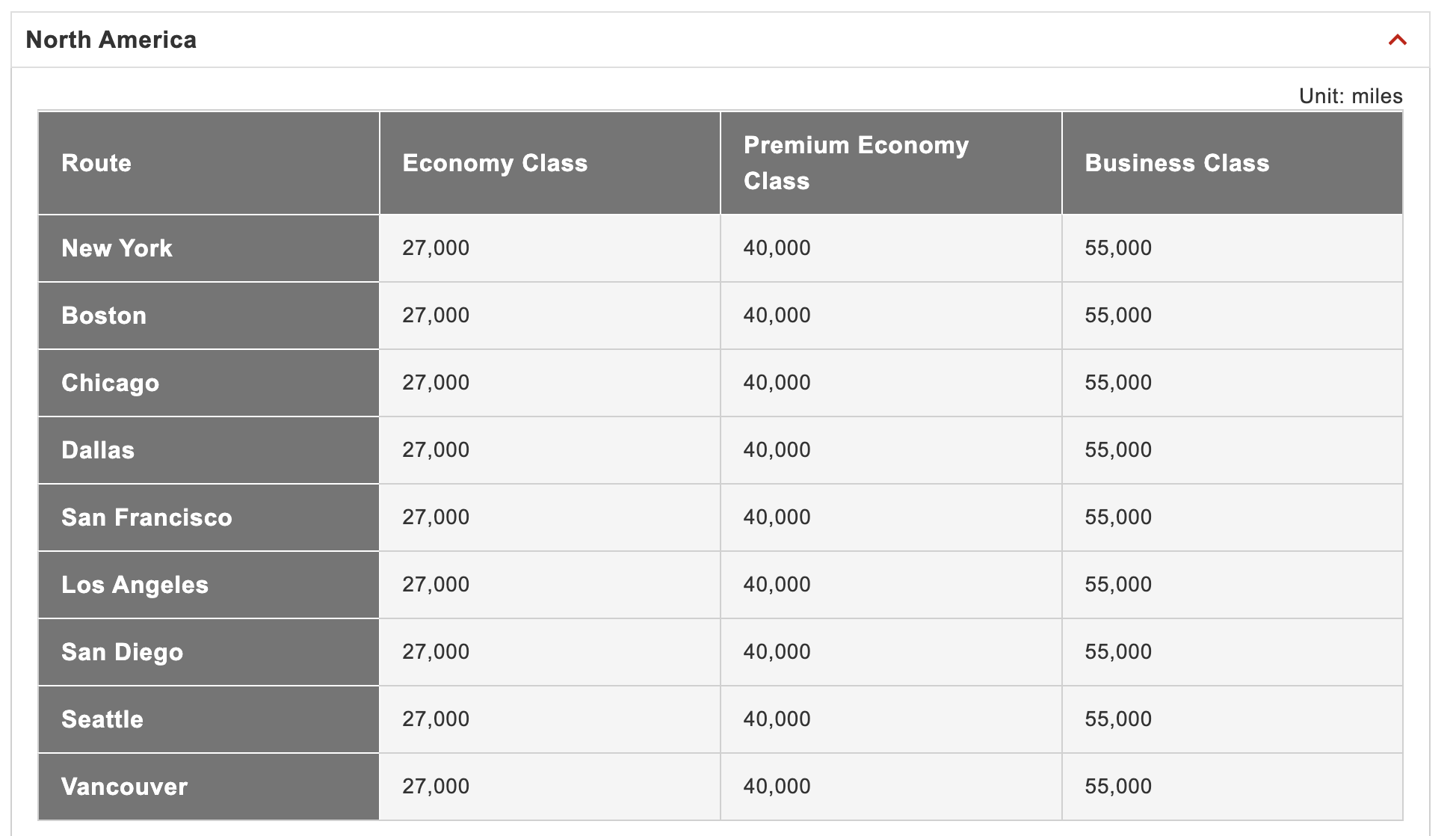The height and width of the screenshot is (836, 1456).
Task: Click the North America section heading
Action: [111, 40]
